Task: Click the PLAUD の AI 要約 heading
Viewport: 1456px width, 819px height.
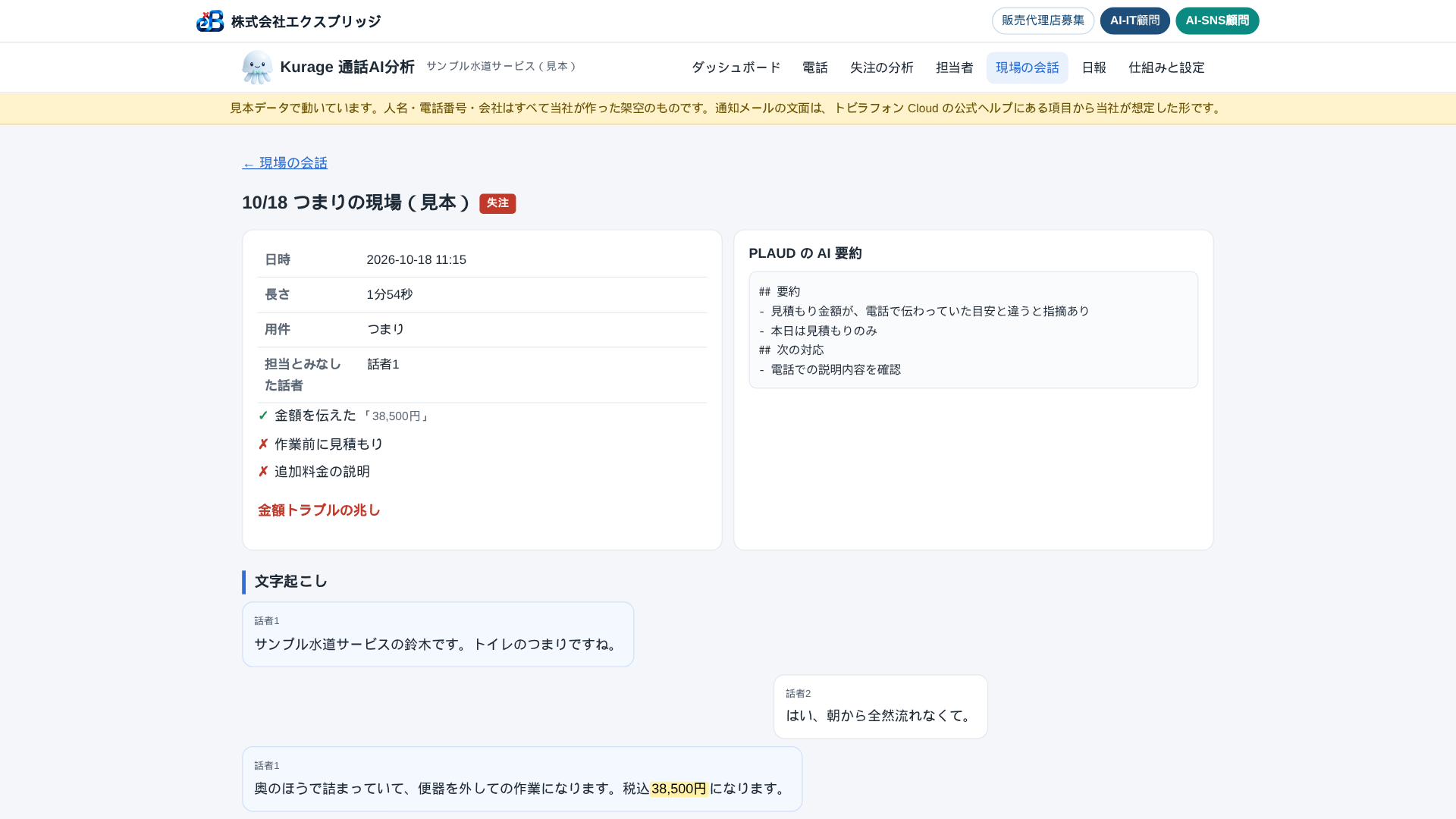Action: (805, 253)
